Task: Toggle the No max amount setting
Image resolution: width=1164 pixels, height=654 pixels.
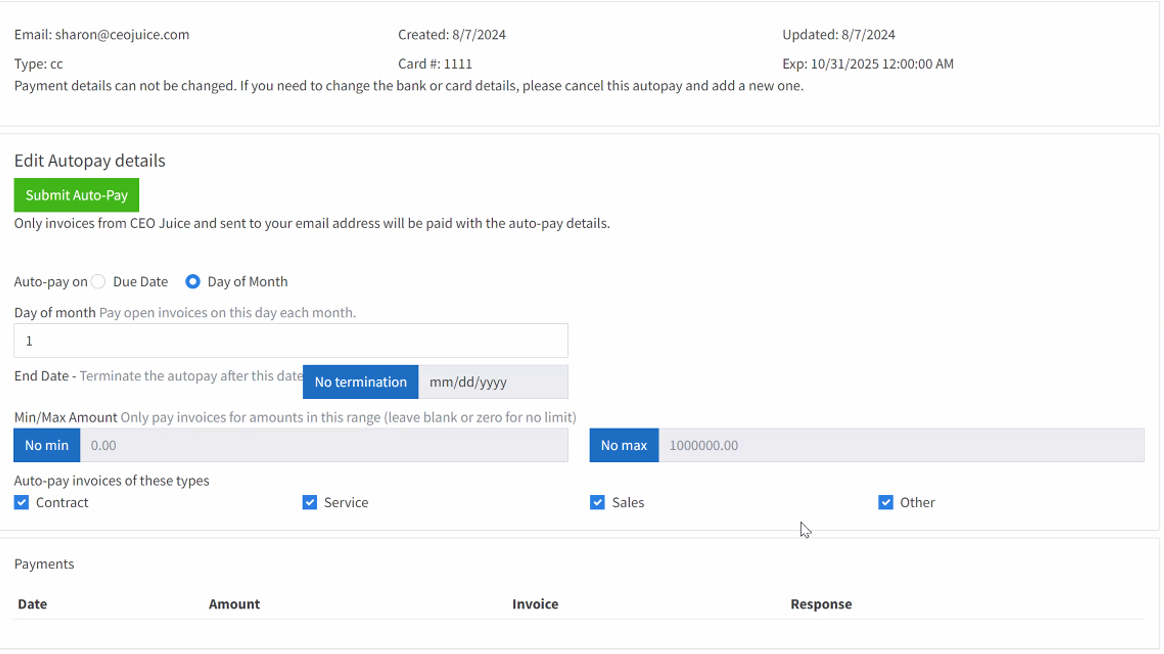Action: pos(623,444)
